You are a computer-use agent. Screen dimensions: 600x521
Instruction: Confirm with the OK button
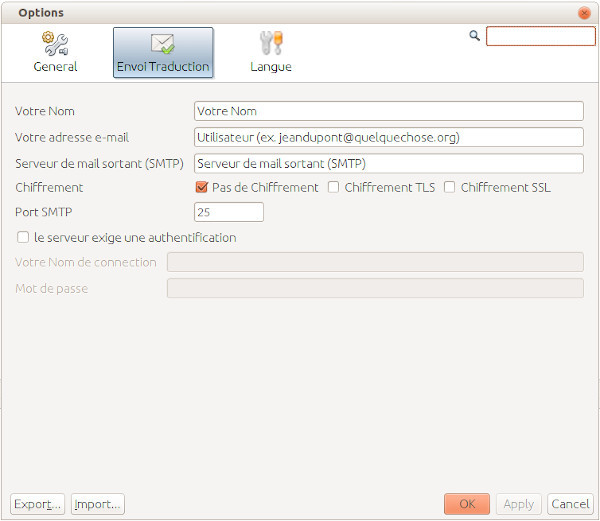[467, 504]
